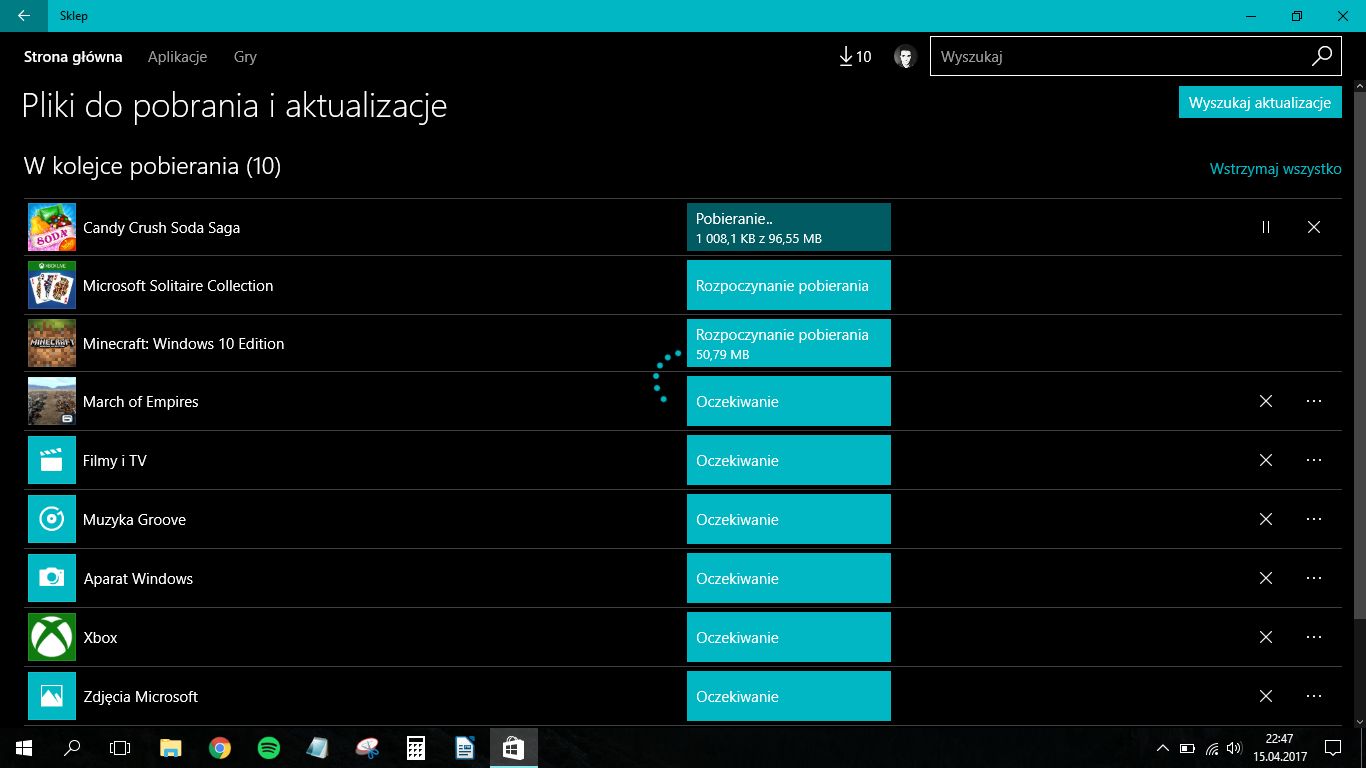The image size is (1366, 768).
Task: Open taskbar search magnifier
Action: pos(72,747)
